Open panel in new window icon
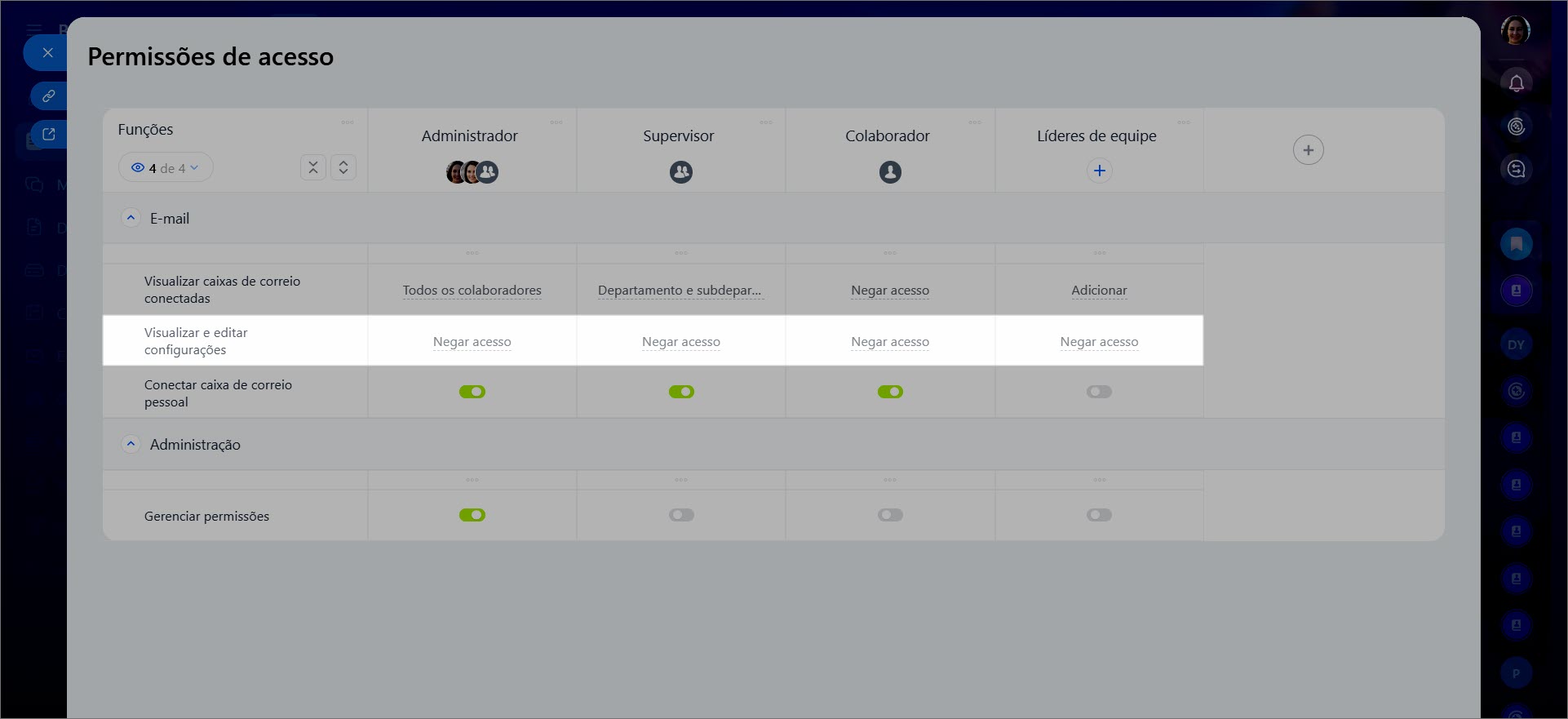This screenshot has height=719, width=1568. point(48,135)
